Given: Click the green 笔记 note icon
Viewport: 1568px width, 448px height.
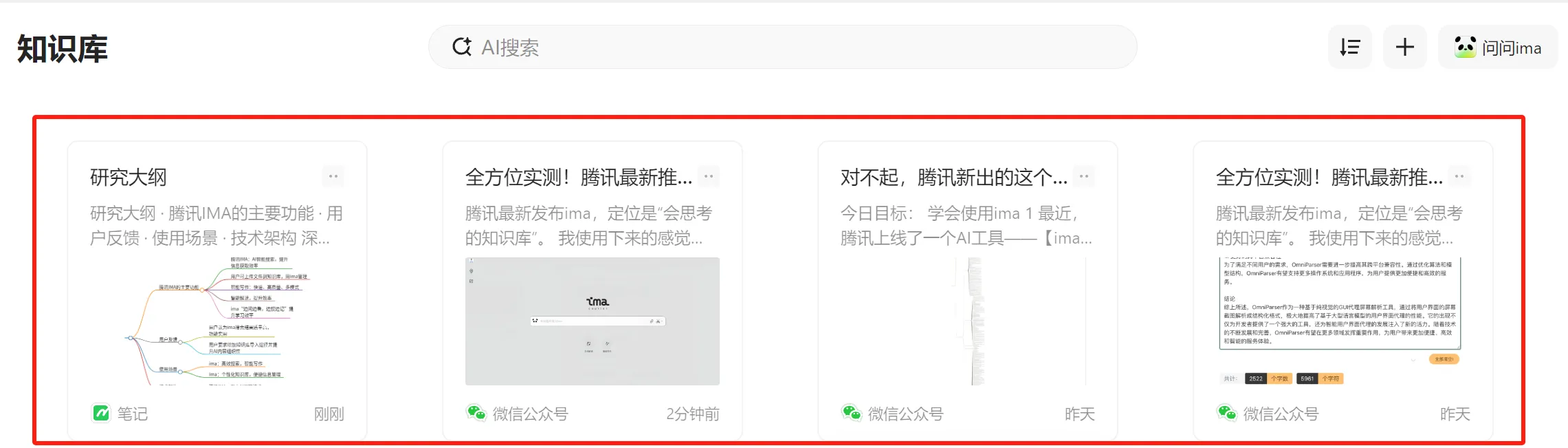Looking at the screenshot, I should click(x=101, y=413).
